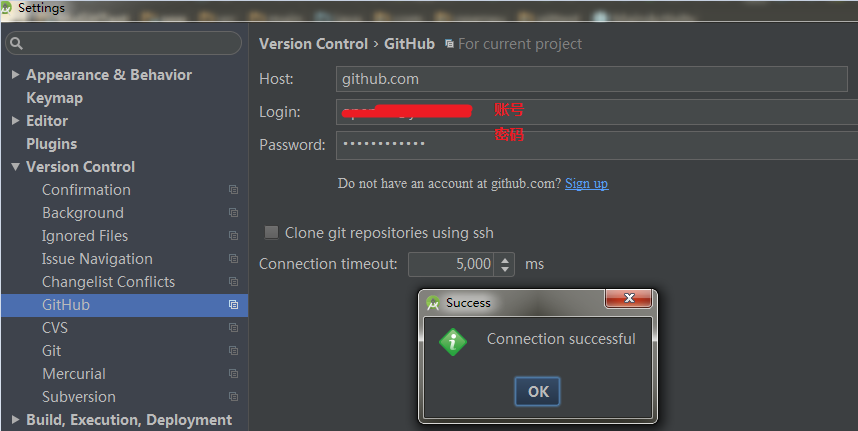Collapse the Version Control tree node
Viewport: 858px width, 431px height.
point(15,167)
